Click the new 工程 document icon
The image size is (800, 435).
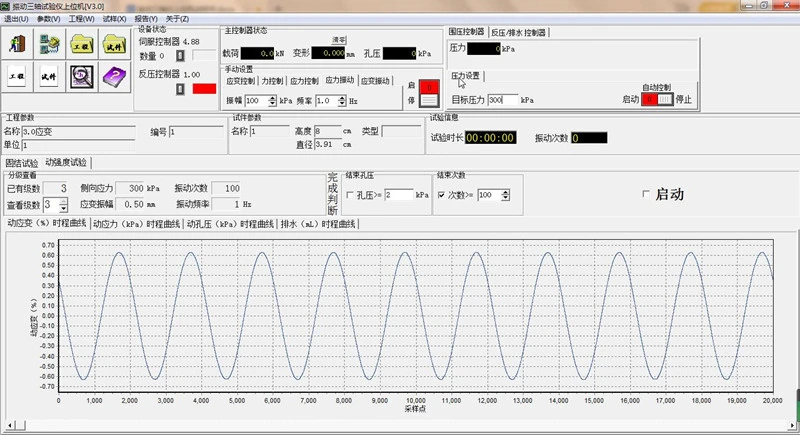17,77
